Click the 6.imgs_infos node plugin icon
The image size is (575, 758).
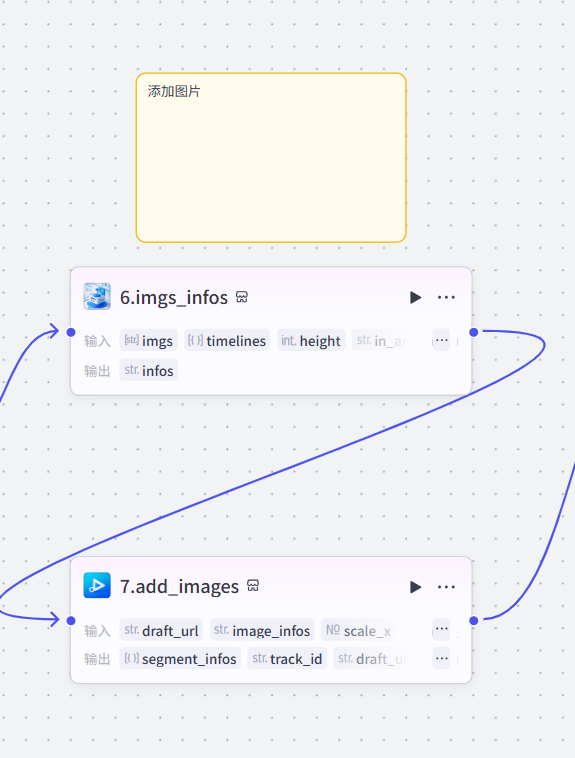click(x=97, y=296)
